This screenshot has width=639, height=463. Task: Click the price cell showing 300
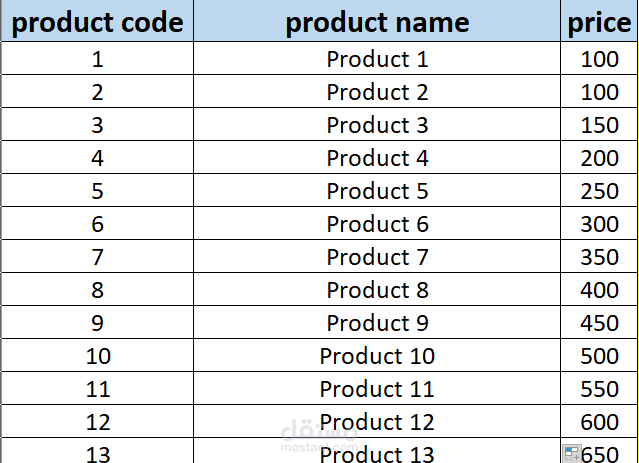click(x=599, y=224)
